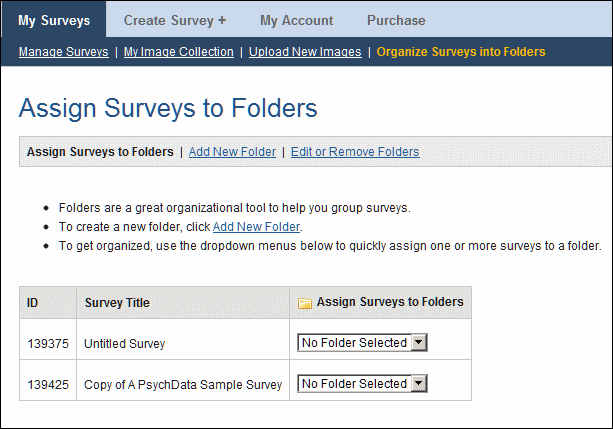This screenshot has height=429, width=613.
Task: Click the Upload New Images link
Action: pos(305,52)
